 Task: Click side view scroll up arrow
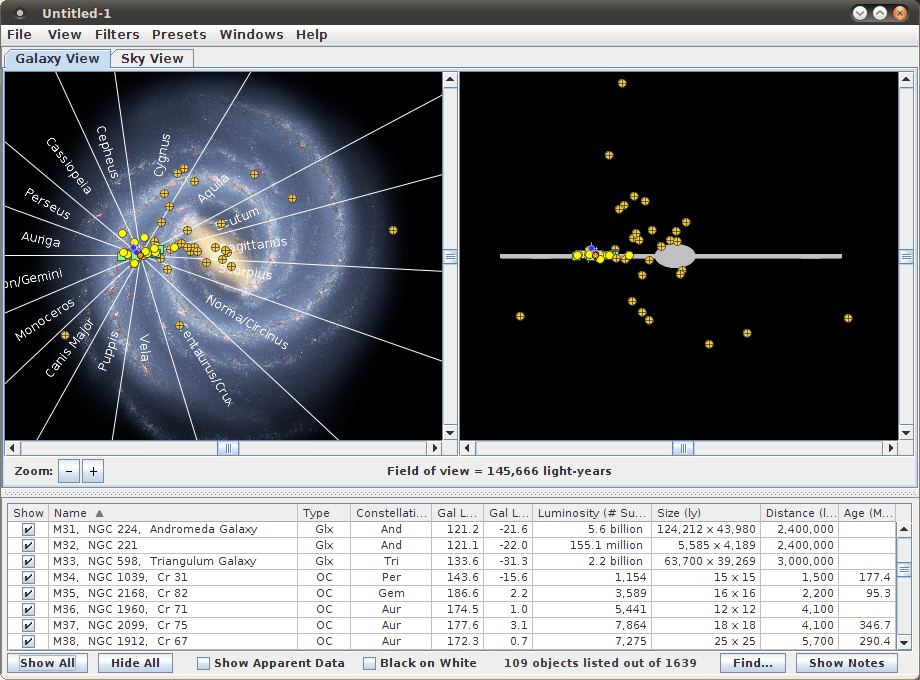click(906, 79)
